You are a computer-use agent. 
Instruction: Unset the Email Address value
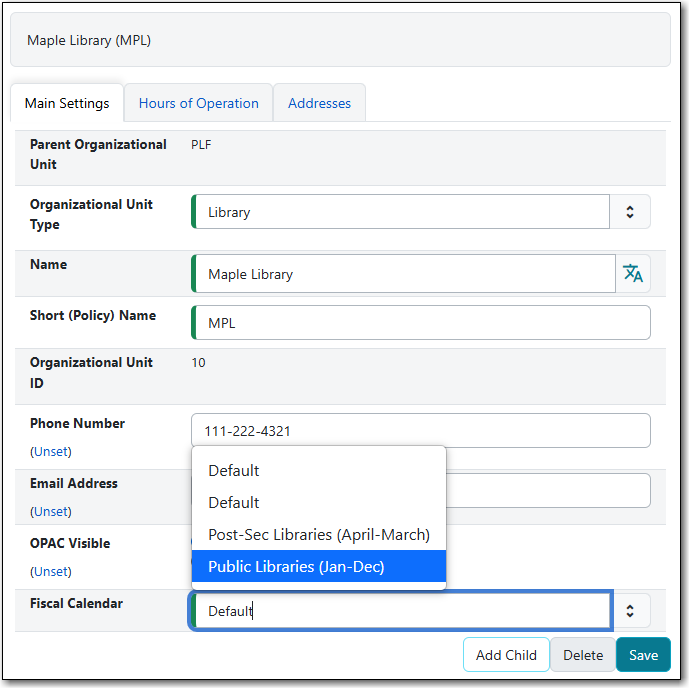pos(51,512)
